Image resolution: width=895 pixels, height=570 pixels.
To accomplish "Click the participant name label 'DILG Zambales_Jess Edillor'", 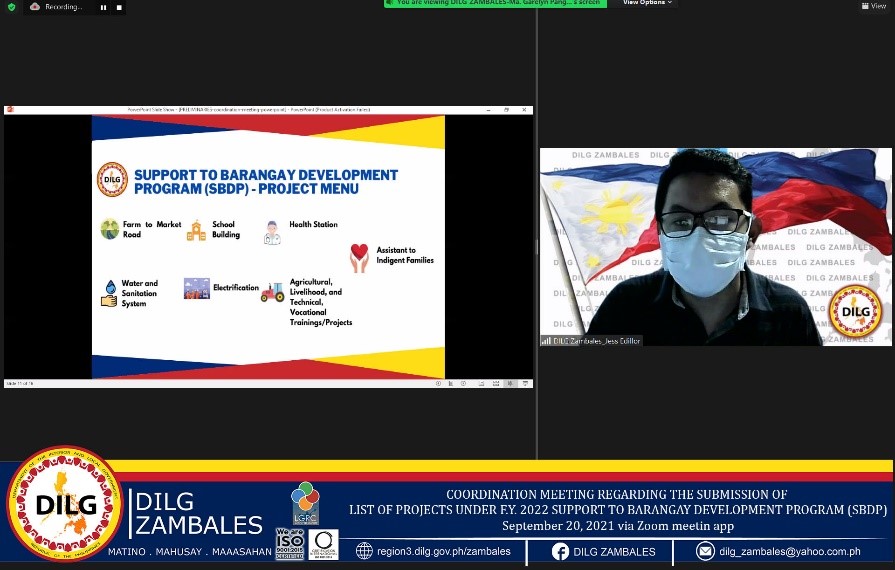I will 596,341.
